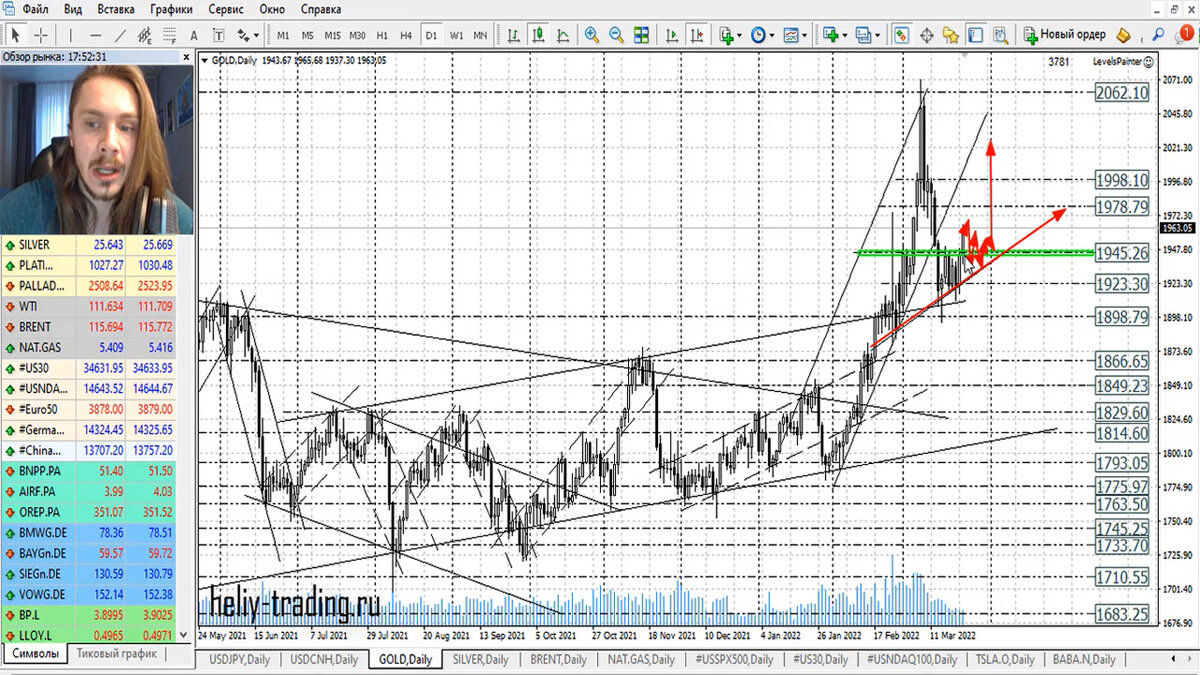Select the Fibonacci retracement tool

click(x=170, y=35)
